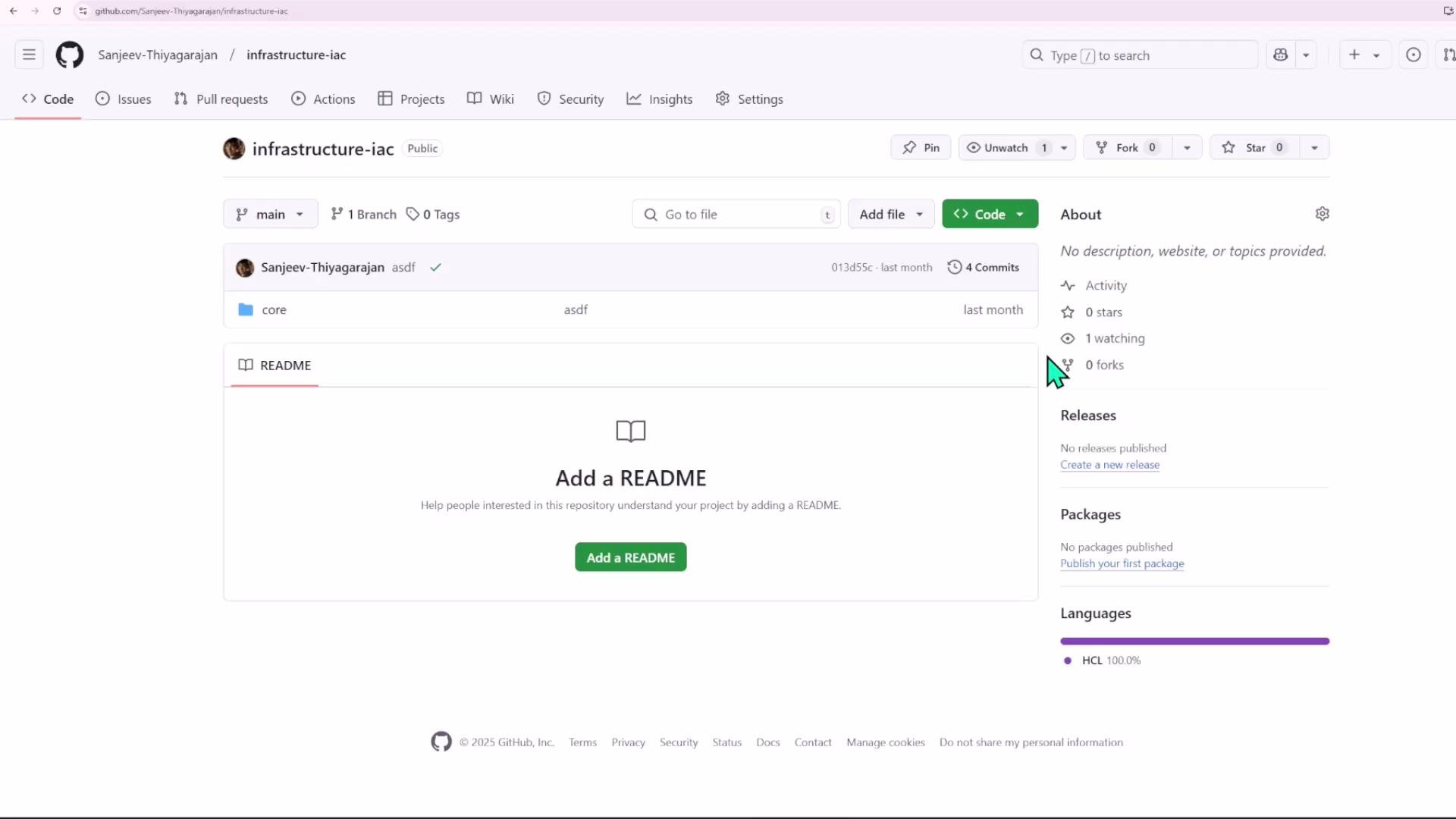1456x819 pixels.
Task: Open the green Code clone dropdown
Action: 990,215
